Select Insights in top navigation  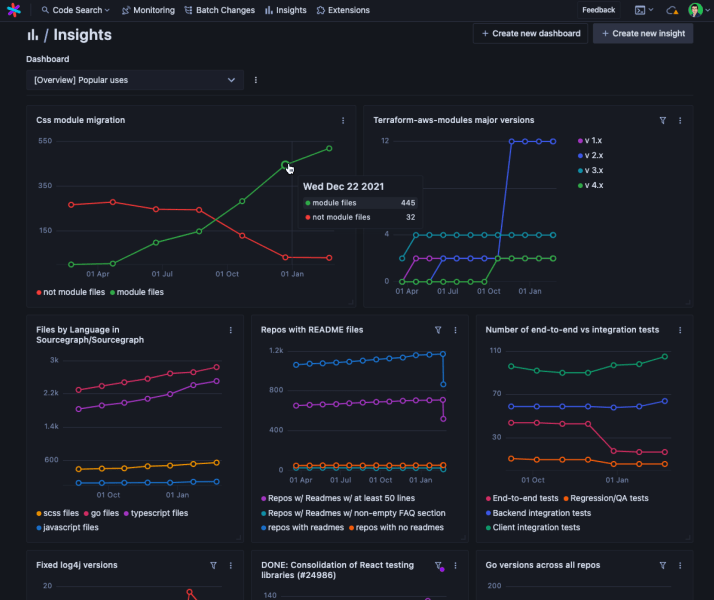coord(286,10)
